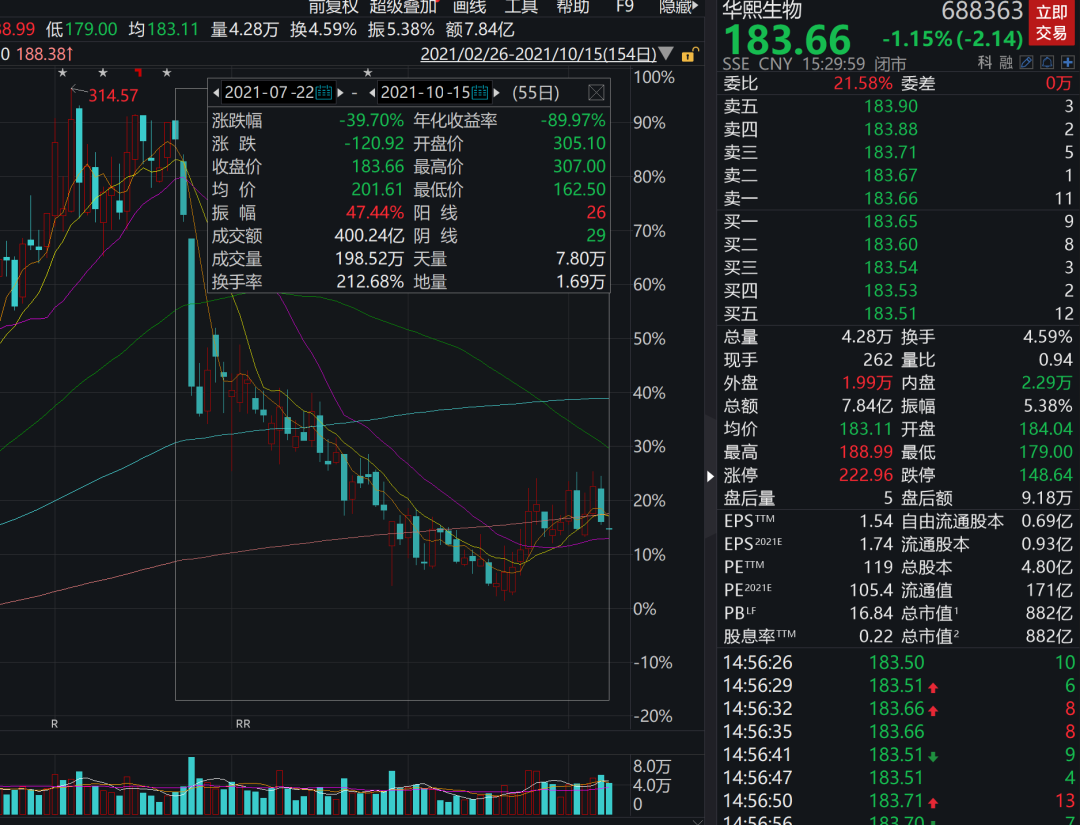Screen dimensions: 1080x825
Task: Add stock with blue plus icon
Action: [x=1068, y=63]
